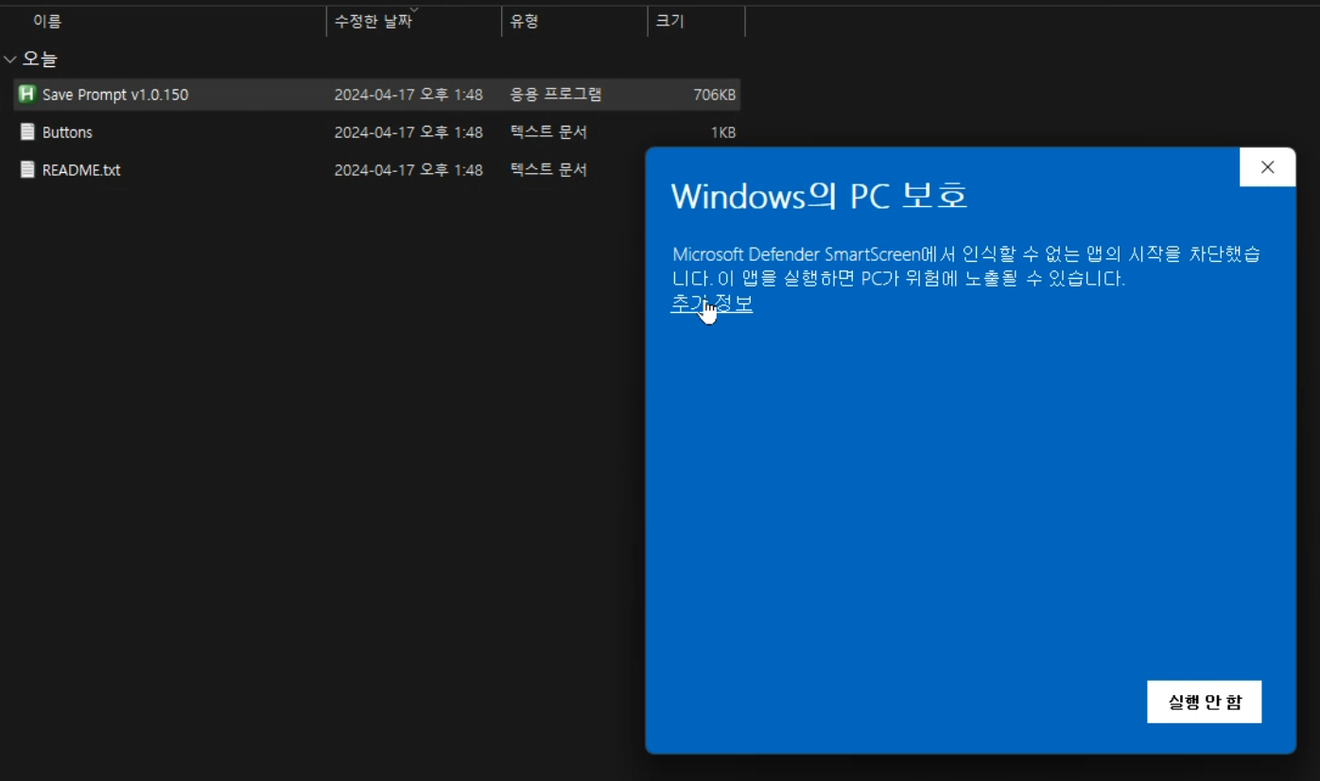Click the modified date of README.txt
Screen dimensions: 1320x781
[x=408, y=170]
